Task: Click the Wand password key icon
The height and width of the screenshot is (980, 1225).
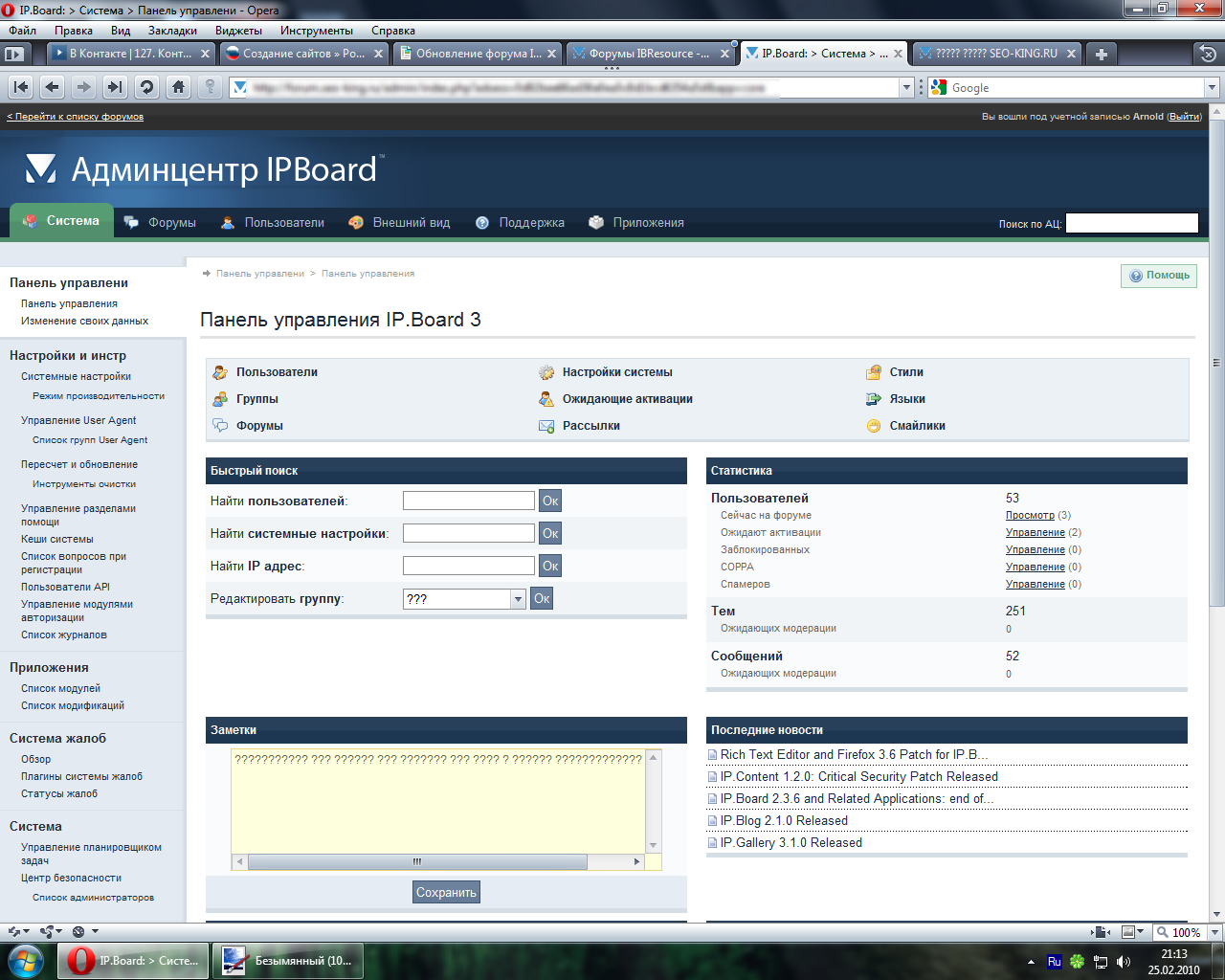Action: (x=210, y=87)
